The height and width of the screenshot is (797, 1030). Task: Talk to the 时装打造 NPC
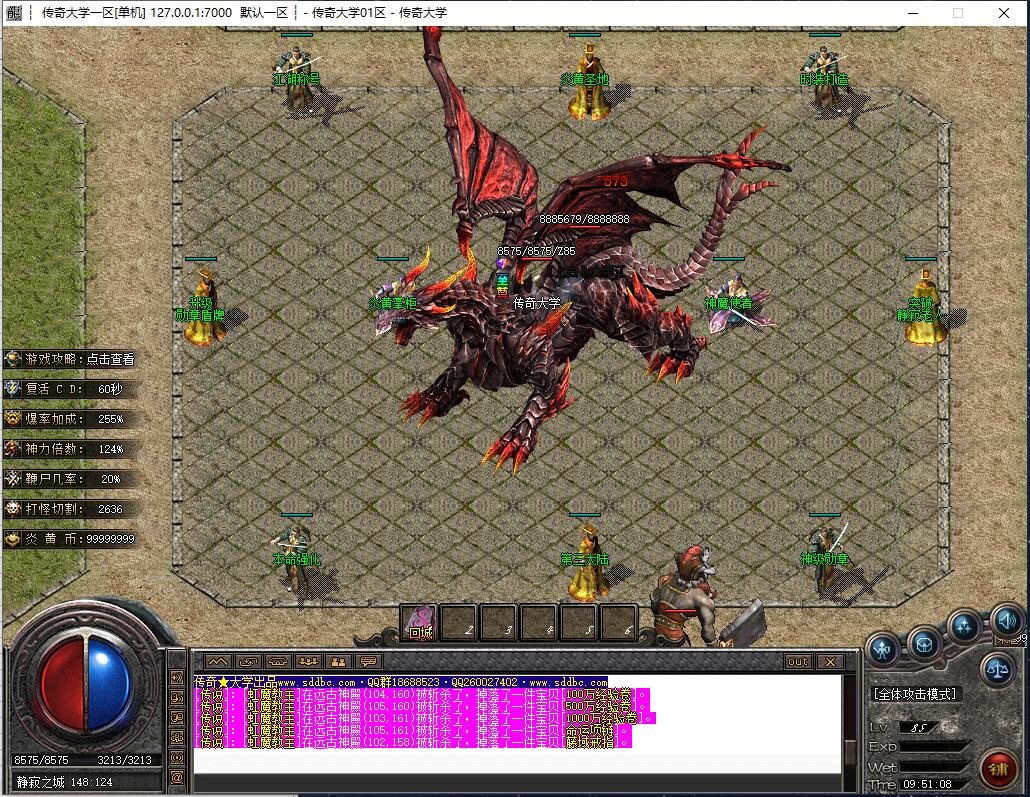pyautogui.click(x=825, y=79)
